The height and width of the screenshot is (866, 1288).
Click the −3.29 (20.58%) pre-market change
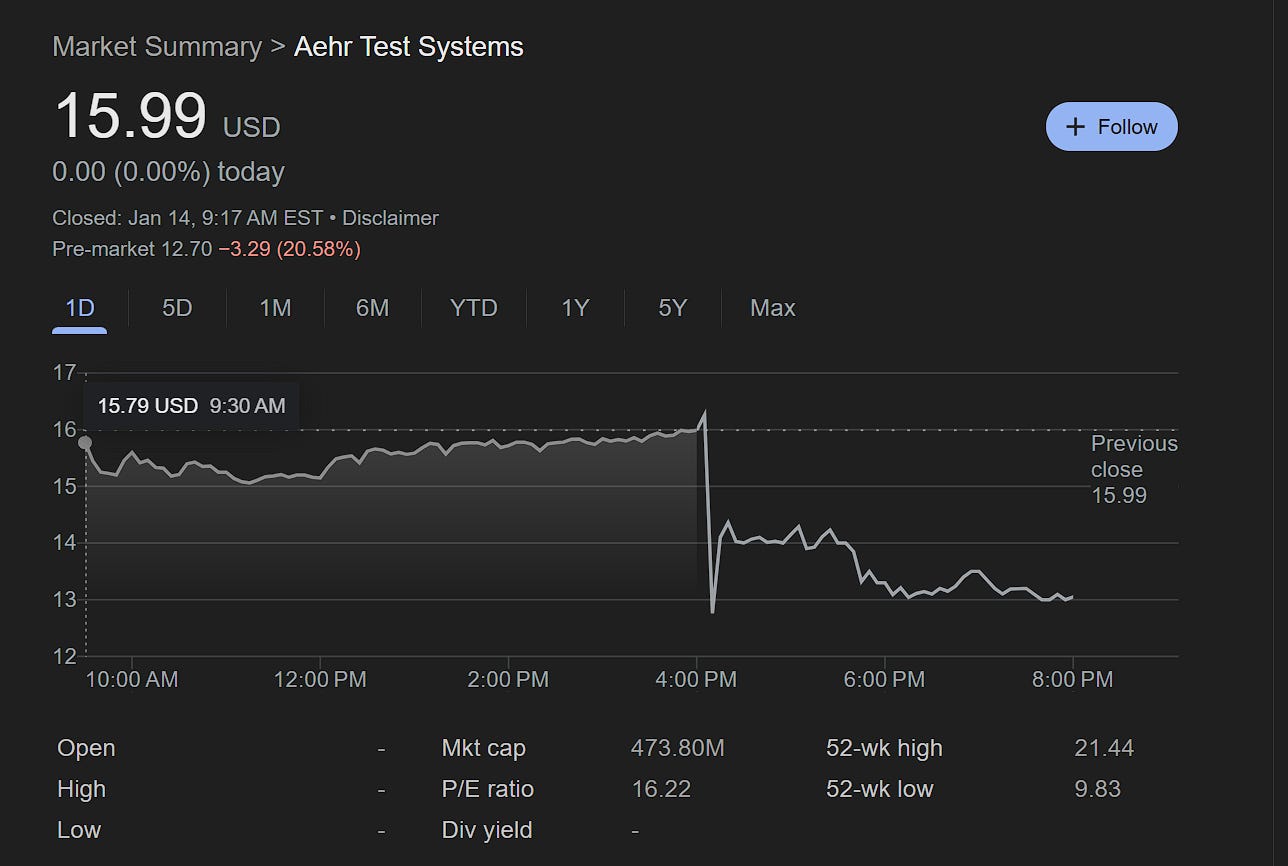pyautogui.click(x=289, y=249)
